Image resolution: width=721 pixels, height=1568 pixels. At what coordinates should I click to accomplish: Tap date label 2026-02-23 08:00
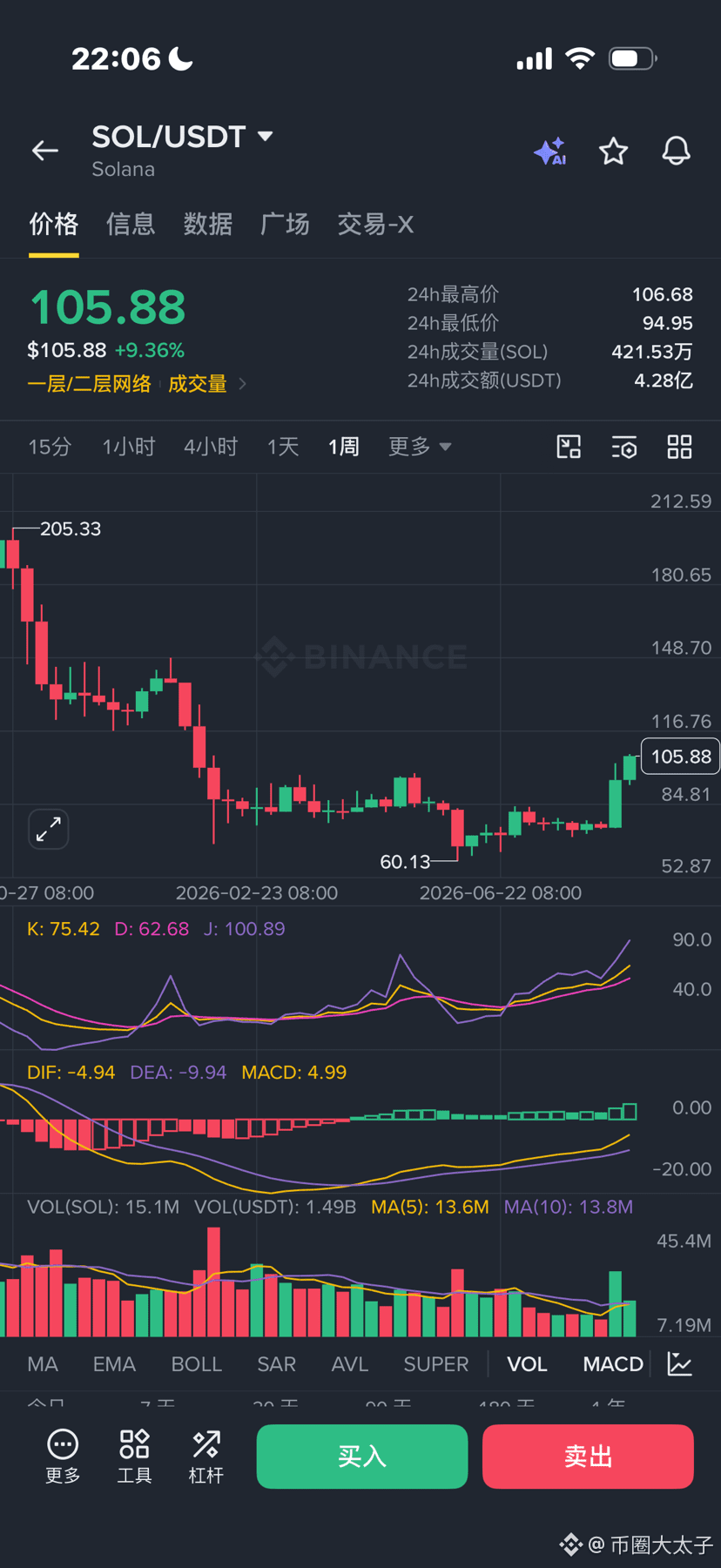tap(257, 892)
